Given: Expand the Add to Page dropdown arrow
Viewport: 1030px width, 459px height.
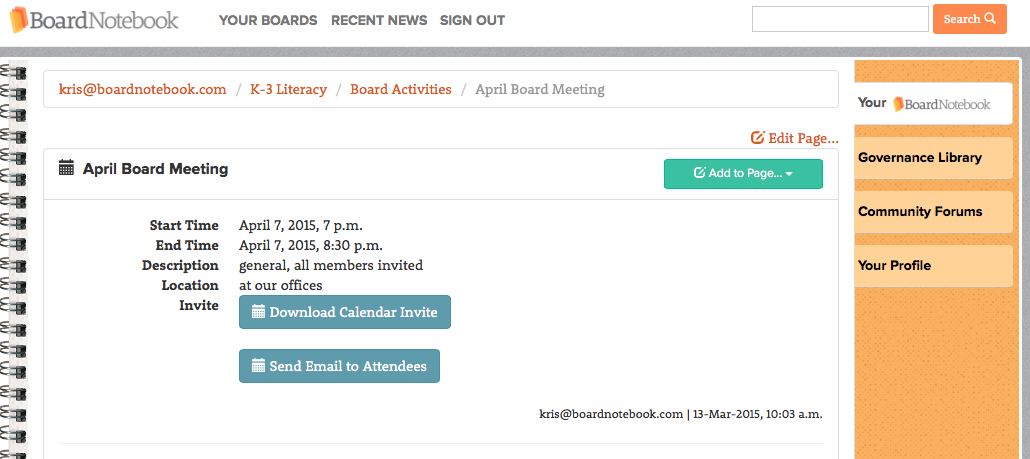Looking at the screenshot, I should [x=789, y=174].
